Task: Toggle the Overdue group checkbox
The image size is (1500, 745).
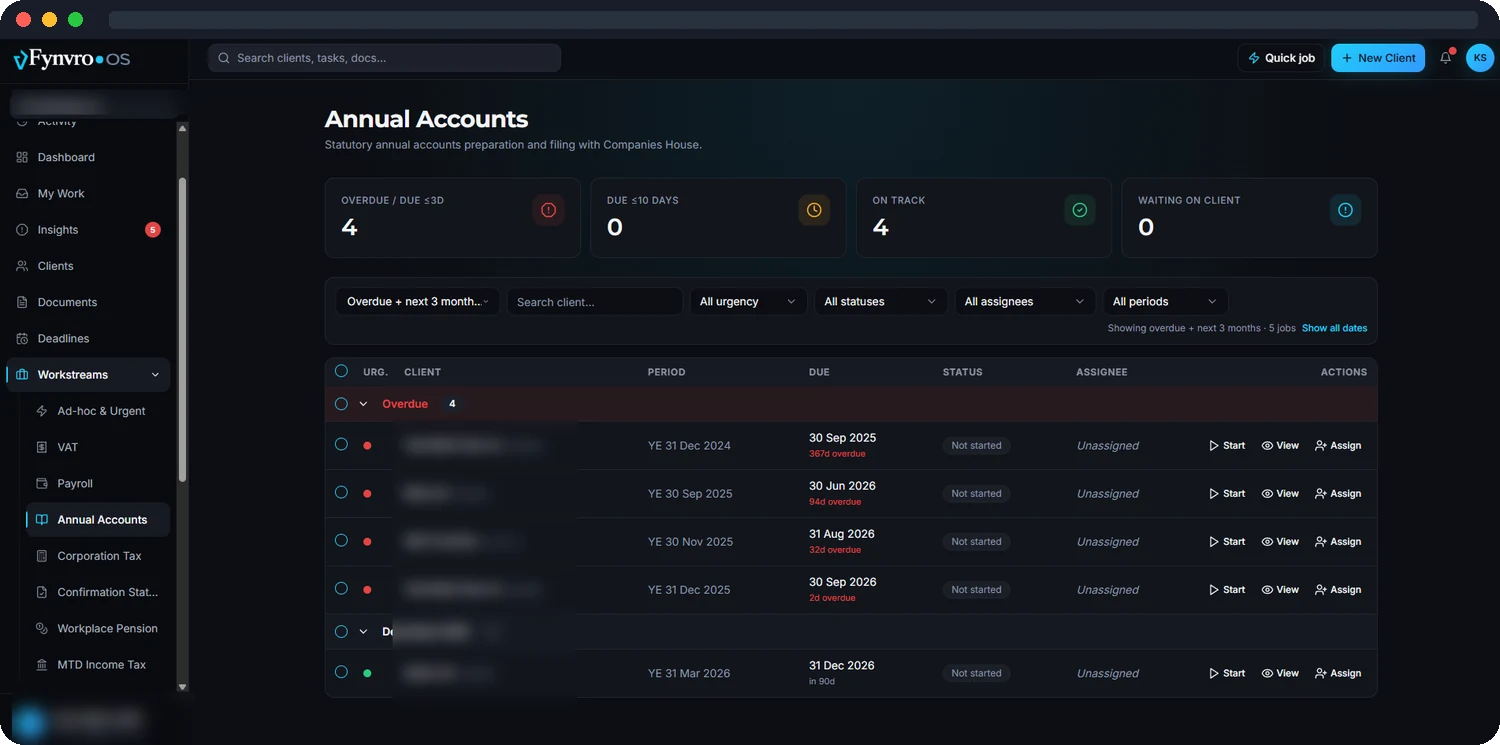Action: pos(341,404)
